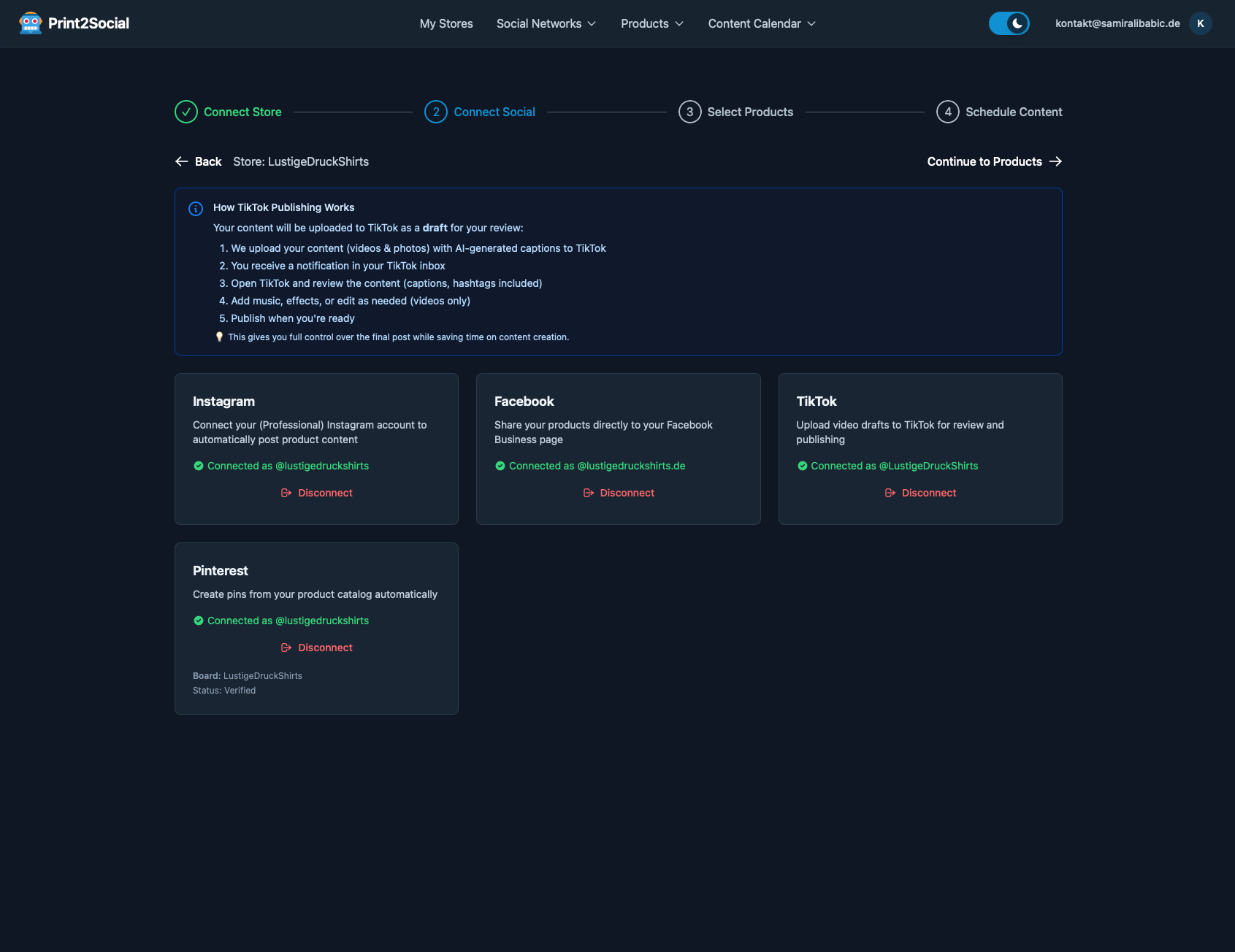
Task: Disconnect the Facebook account
Action: tap(619, 493)
